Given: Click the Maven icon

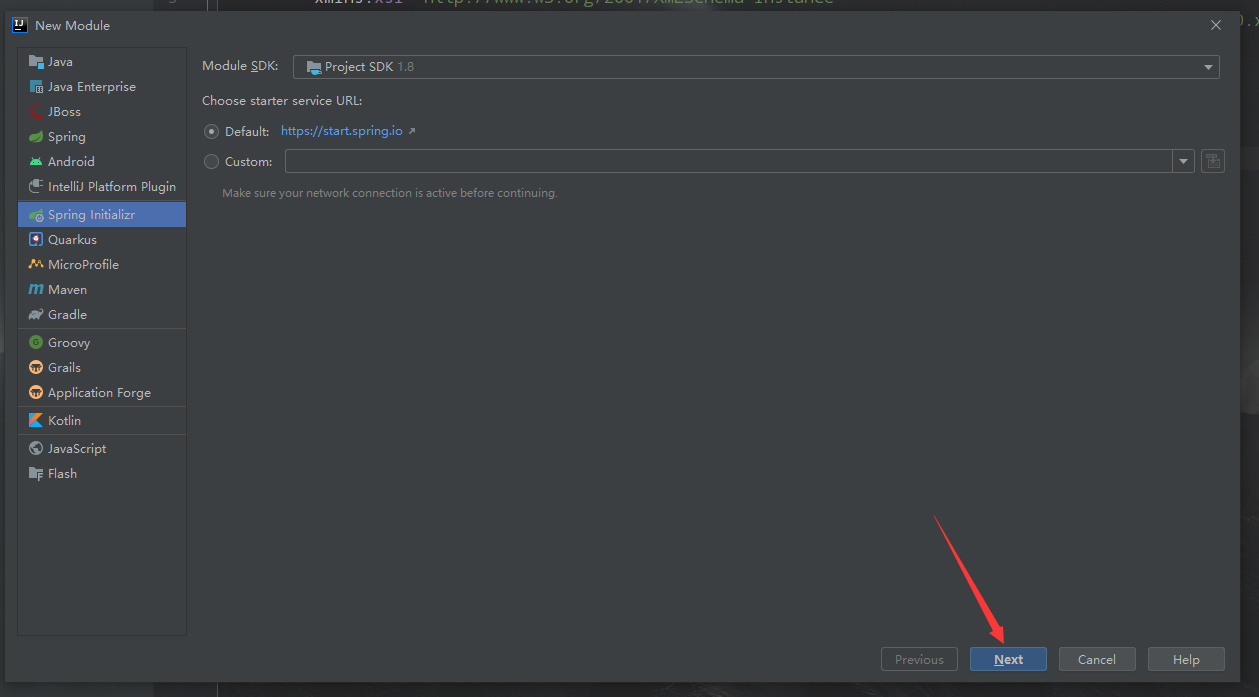Looking at the screenshot, I should tap(36, 290).
